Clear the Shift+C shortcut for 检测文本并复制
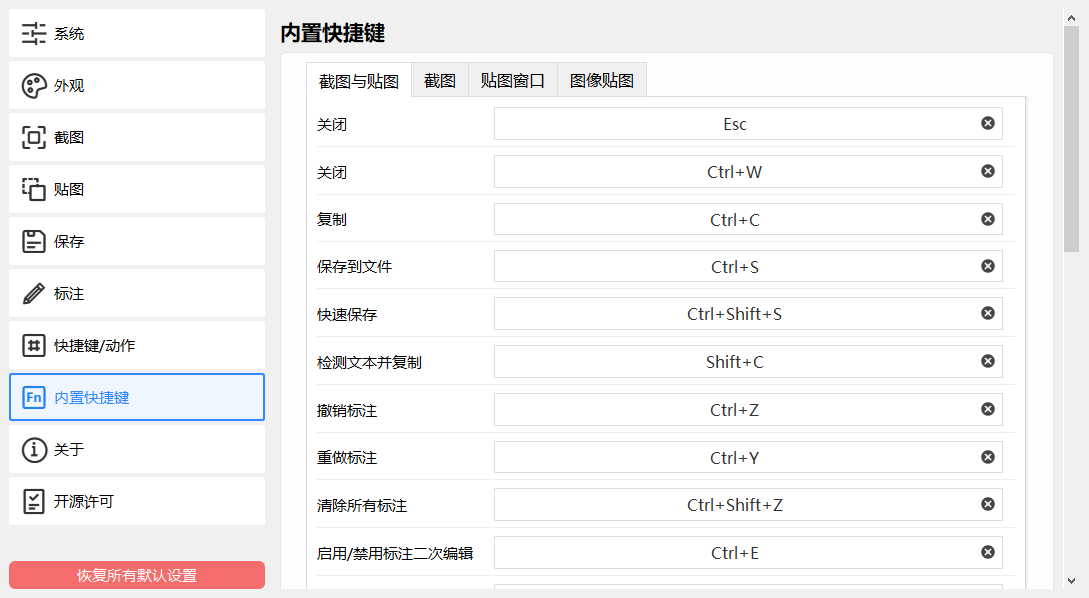 click(x=988, y=361)
